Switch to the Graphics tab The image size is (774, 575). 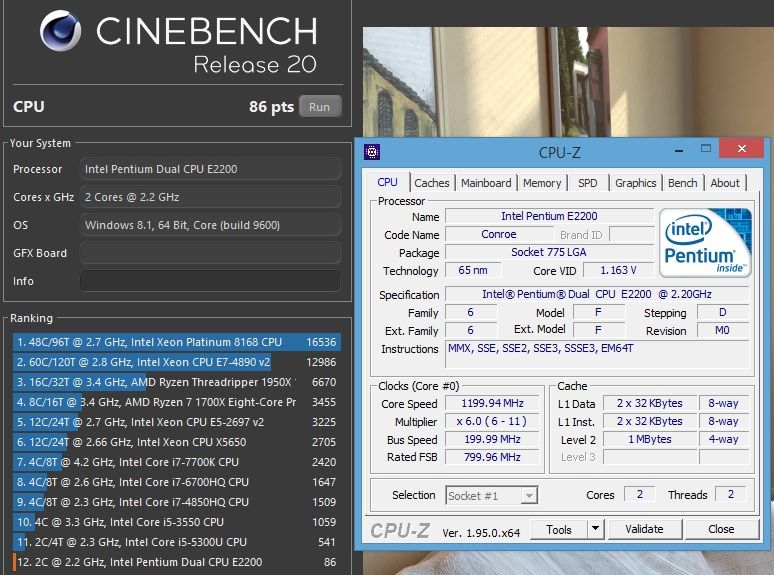(x=635, y=183)
